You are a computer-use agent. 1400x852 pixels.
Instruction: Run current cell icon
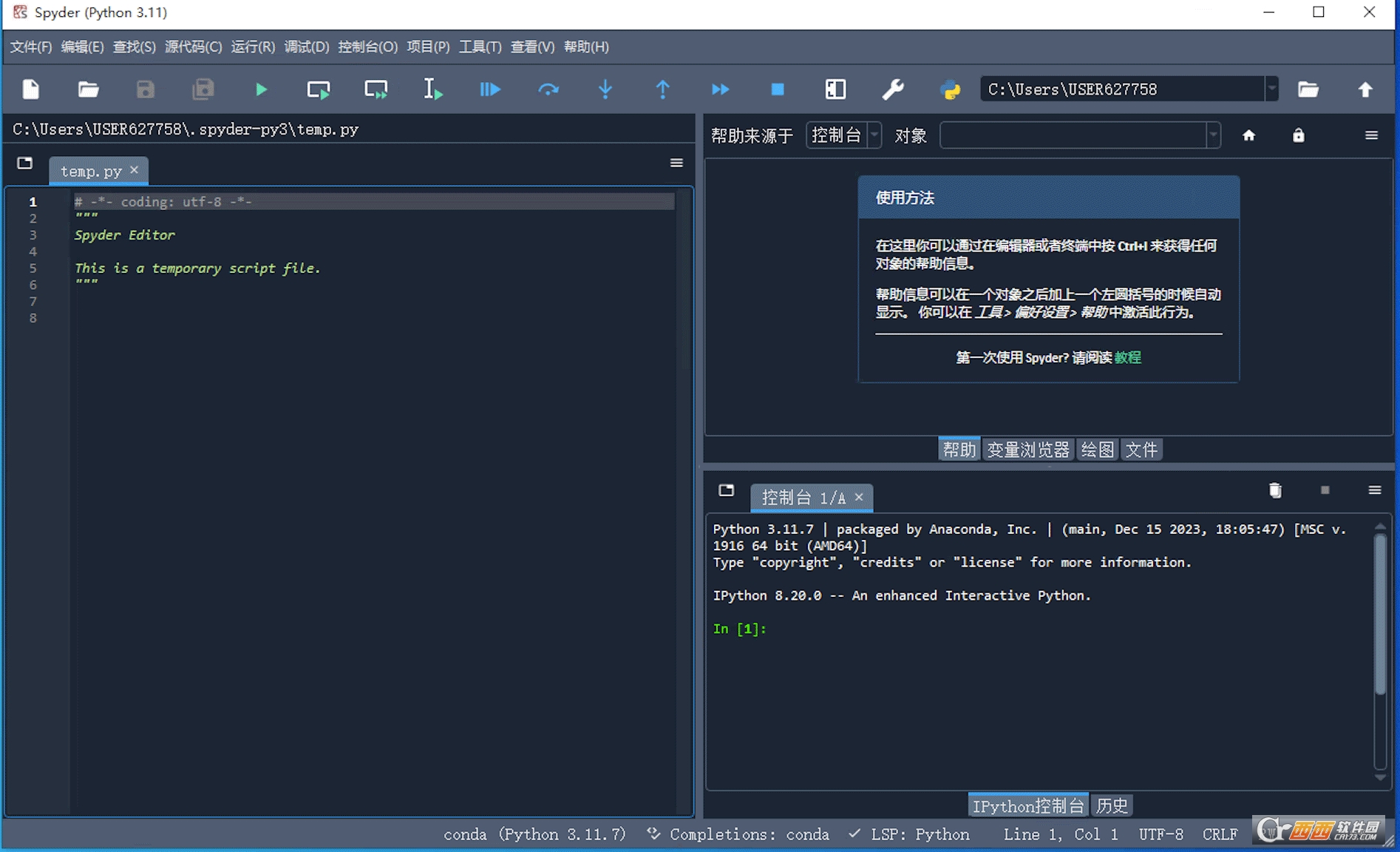pos(319,89)
